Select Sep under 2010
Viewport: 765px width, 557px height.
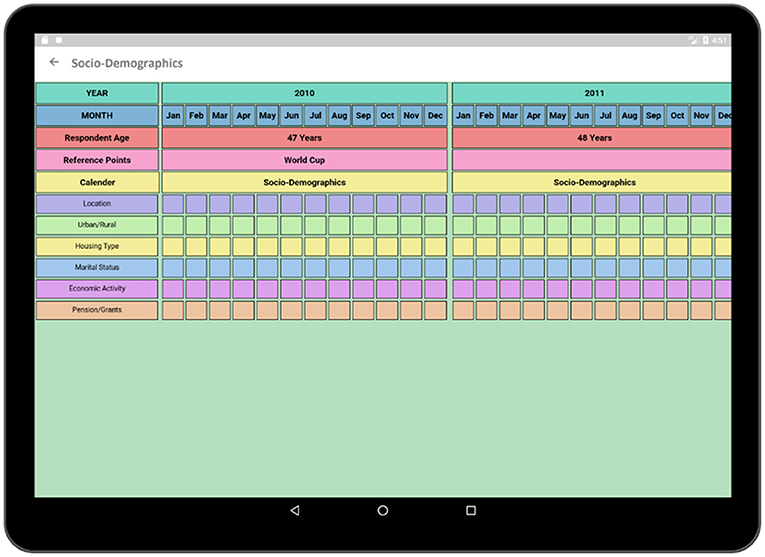363,116
